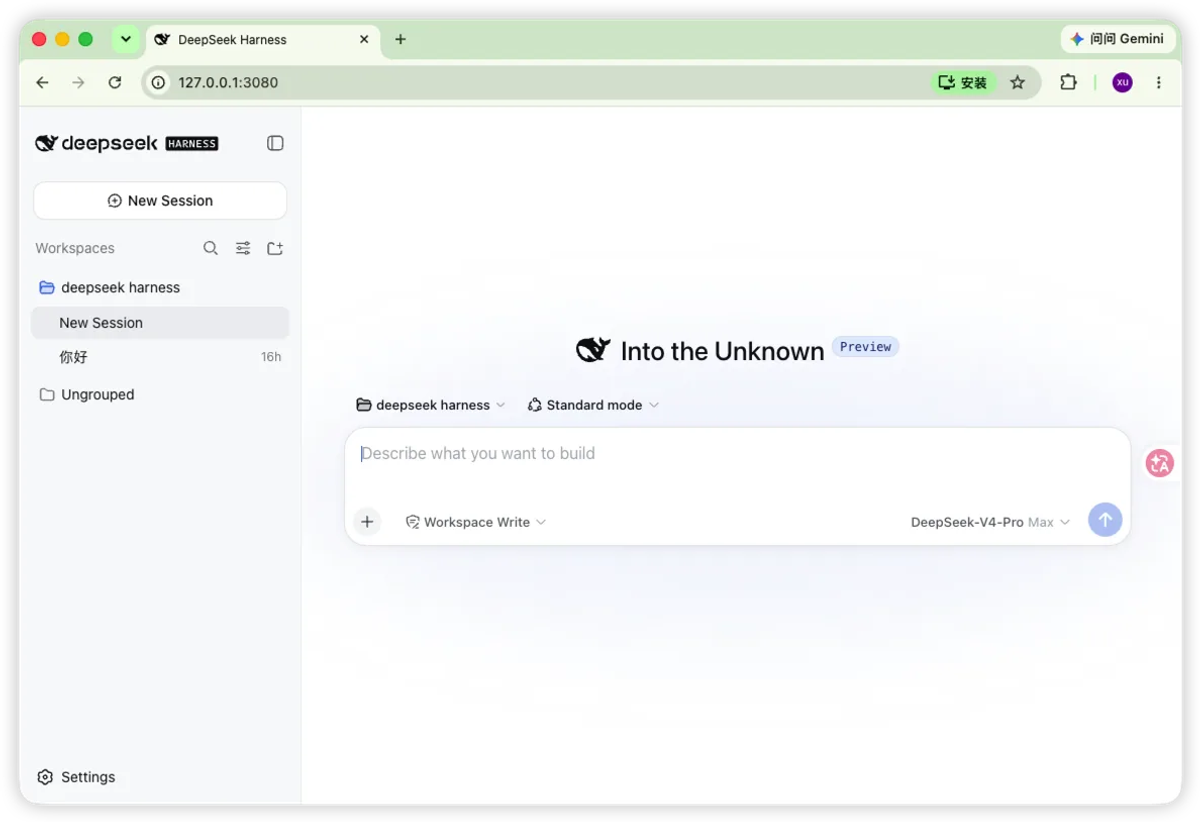Image resolution: width=1200 pixels, height=822 pixels.
Task: Go forward with browser forward arrow
Action: coord(78,82)
